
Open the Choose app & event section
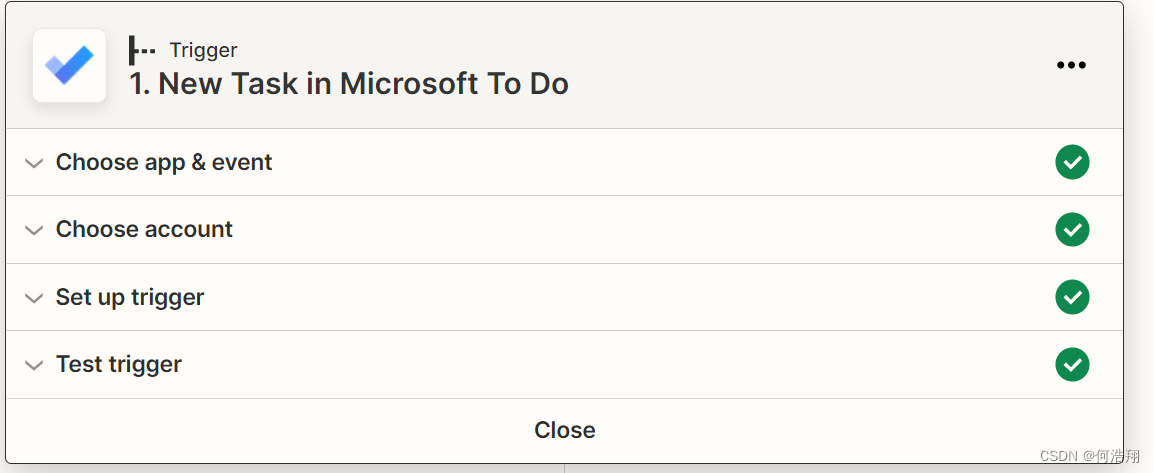click(164, 162)
